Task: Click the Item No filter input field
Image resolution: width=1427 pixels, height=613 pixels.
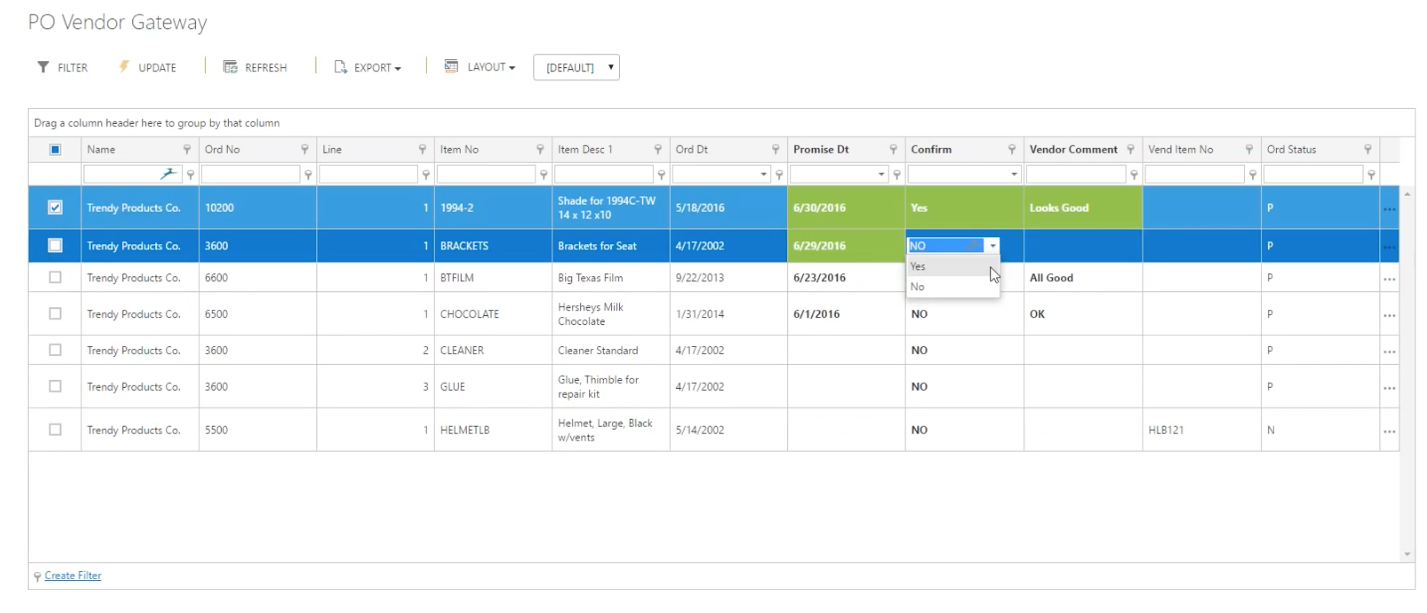Action: coord(486,174)
